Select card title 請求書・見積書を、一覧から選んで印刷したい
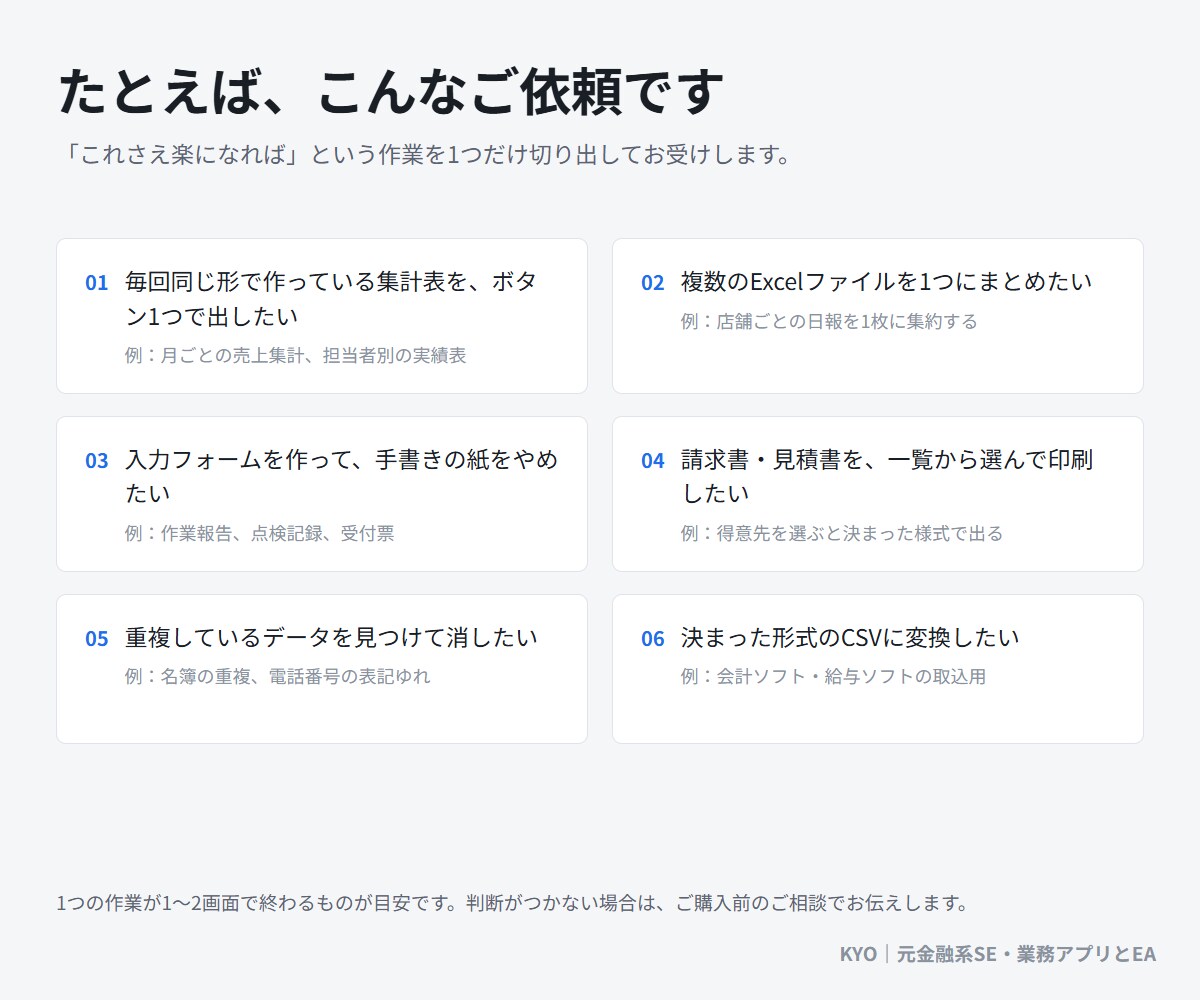 tap(887, 476)
